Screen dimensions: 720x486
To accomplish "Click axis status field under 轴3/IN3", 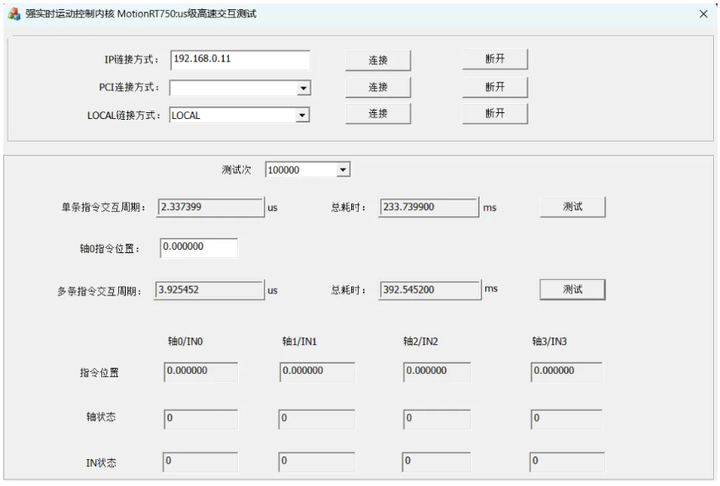I will coord(567,419).
